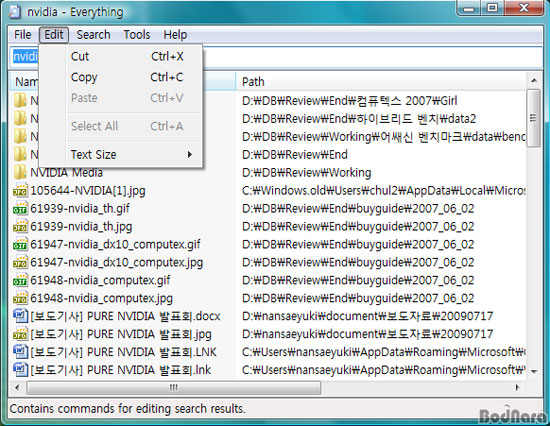The width and height of the screenshot is (550, 426).
Task: Click the first folder icon in the results
Action: coord(20,100)
